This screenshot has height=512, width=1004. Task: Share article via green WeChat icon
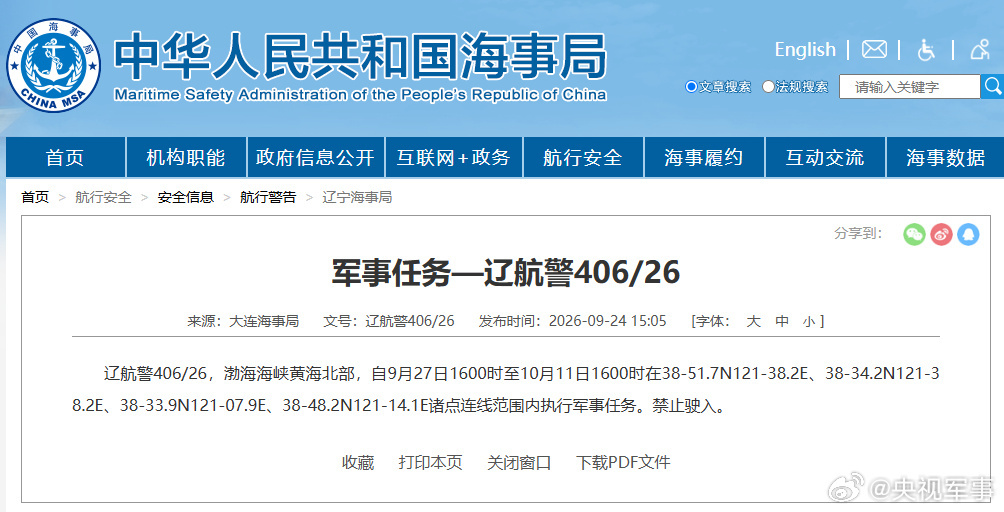point(914,234)
